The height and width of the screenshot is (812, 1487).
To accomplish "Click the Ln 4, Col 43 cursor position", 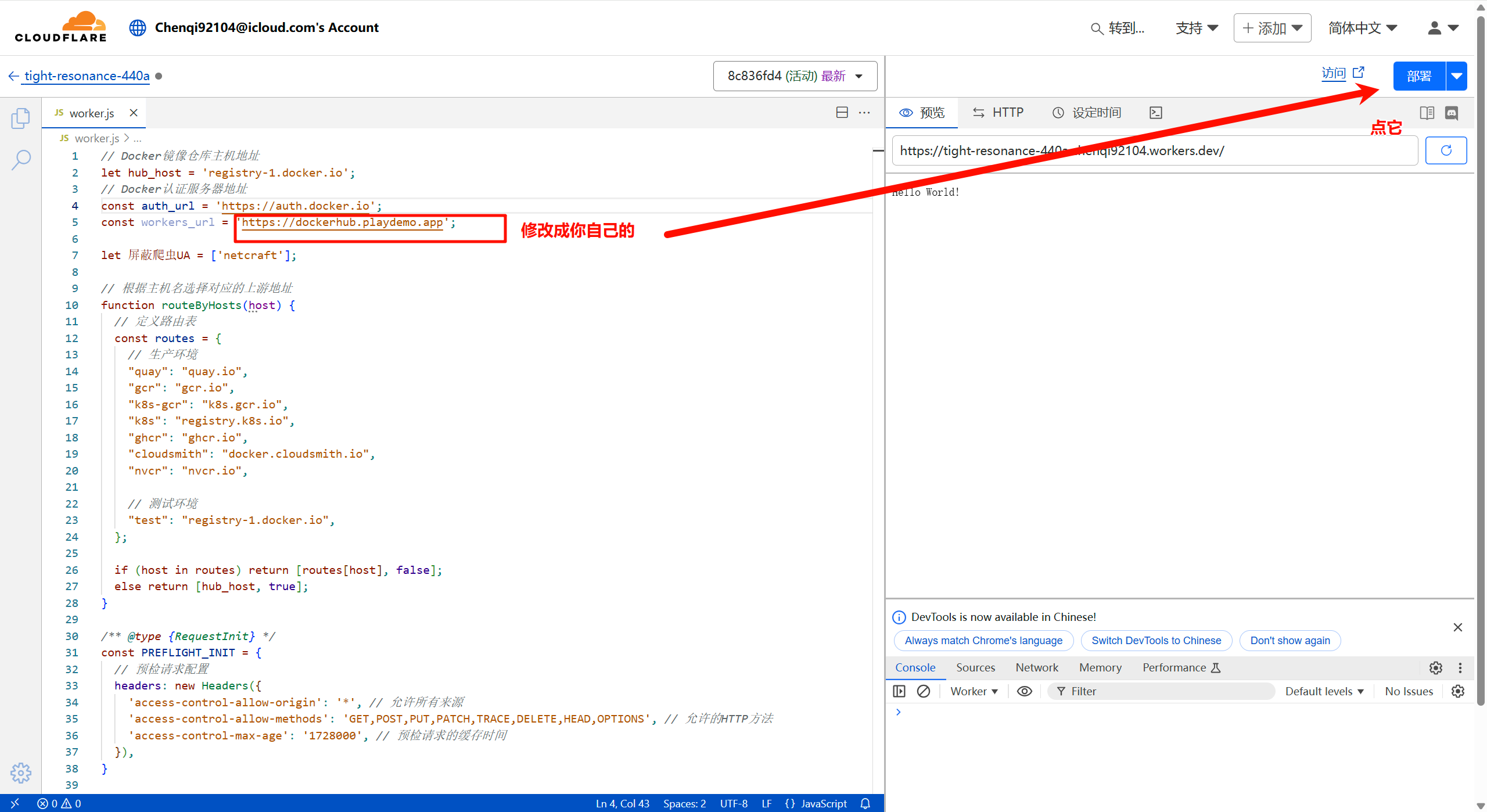I will (622, 803).
